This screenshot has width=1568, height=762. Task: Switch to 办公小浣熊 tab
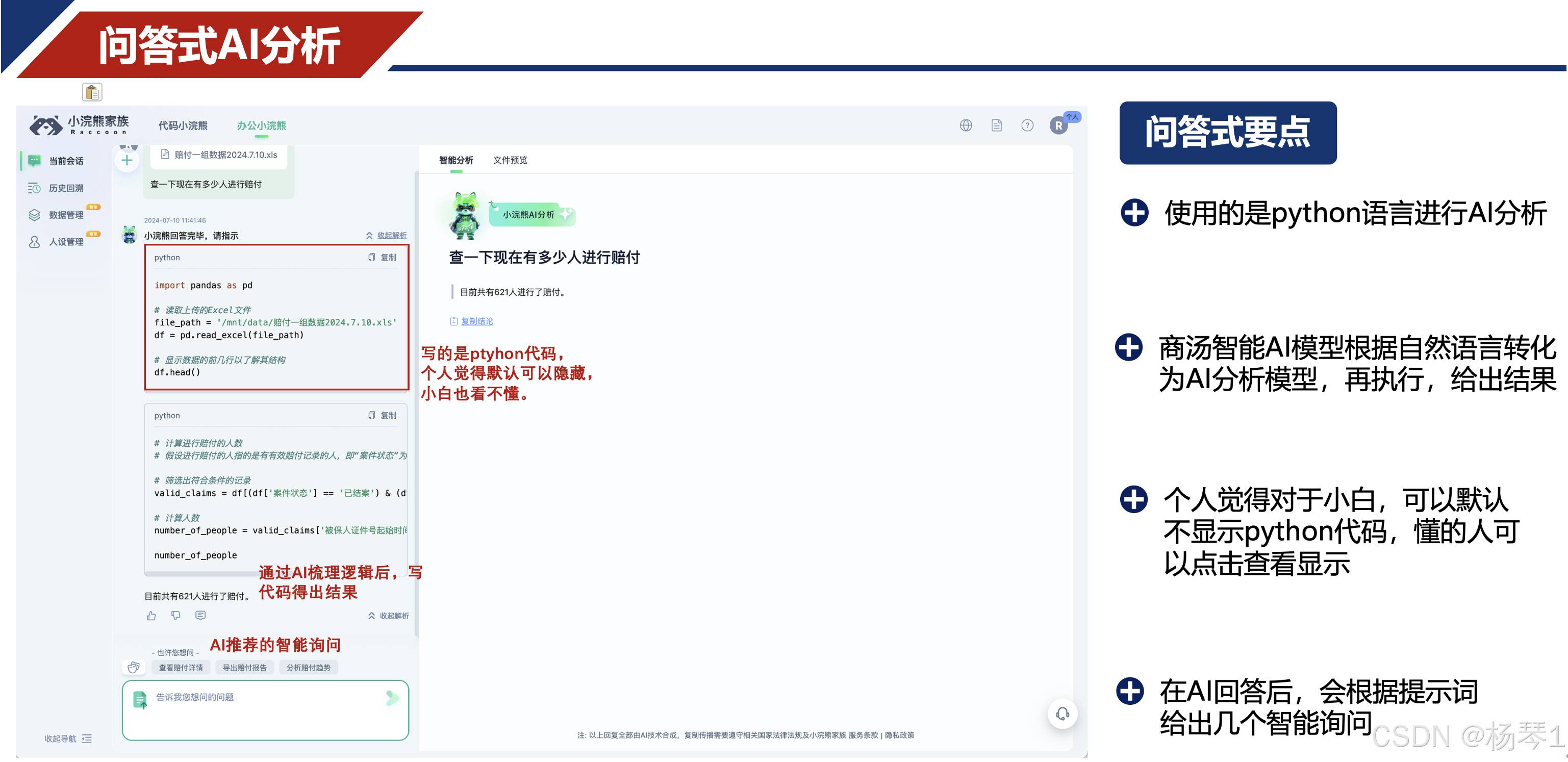pos(261,125)
